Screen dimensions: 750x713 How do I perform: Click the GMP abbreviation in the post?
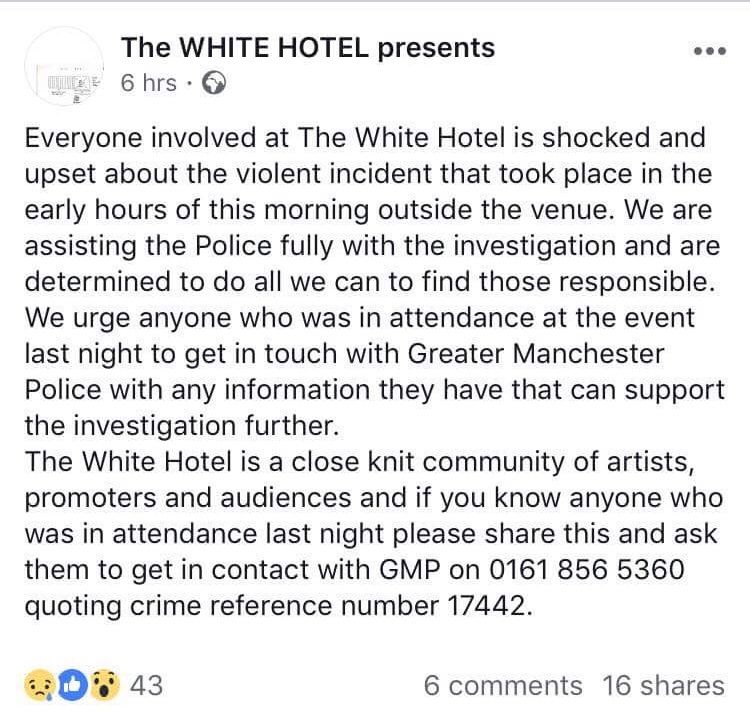(x=410, y=570)
